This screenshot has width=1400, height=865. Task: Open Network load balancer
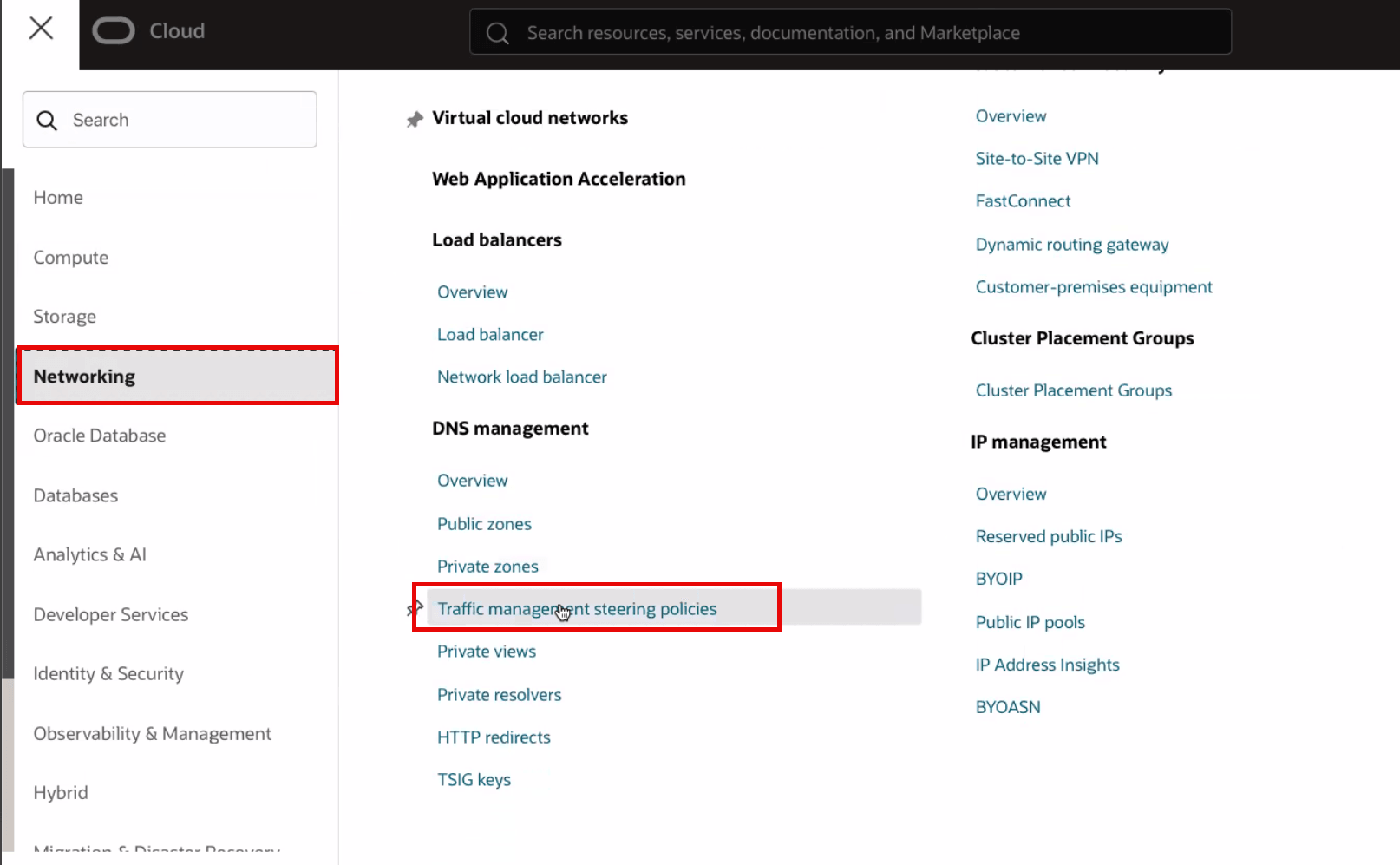(x=522, y=377)
